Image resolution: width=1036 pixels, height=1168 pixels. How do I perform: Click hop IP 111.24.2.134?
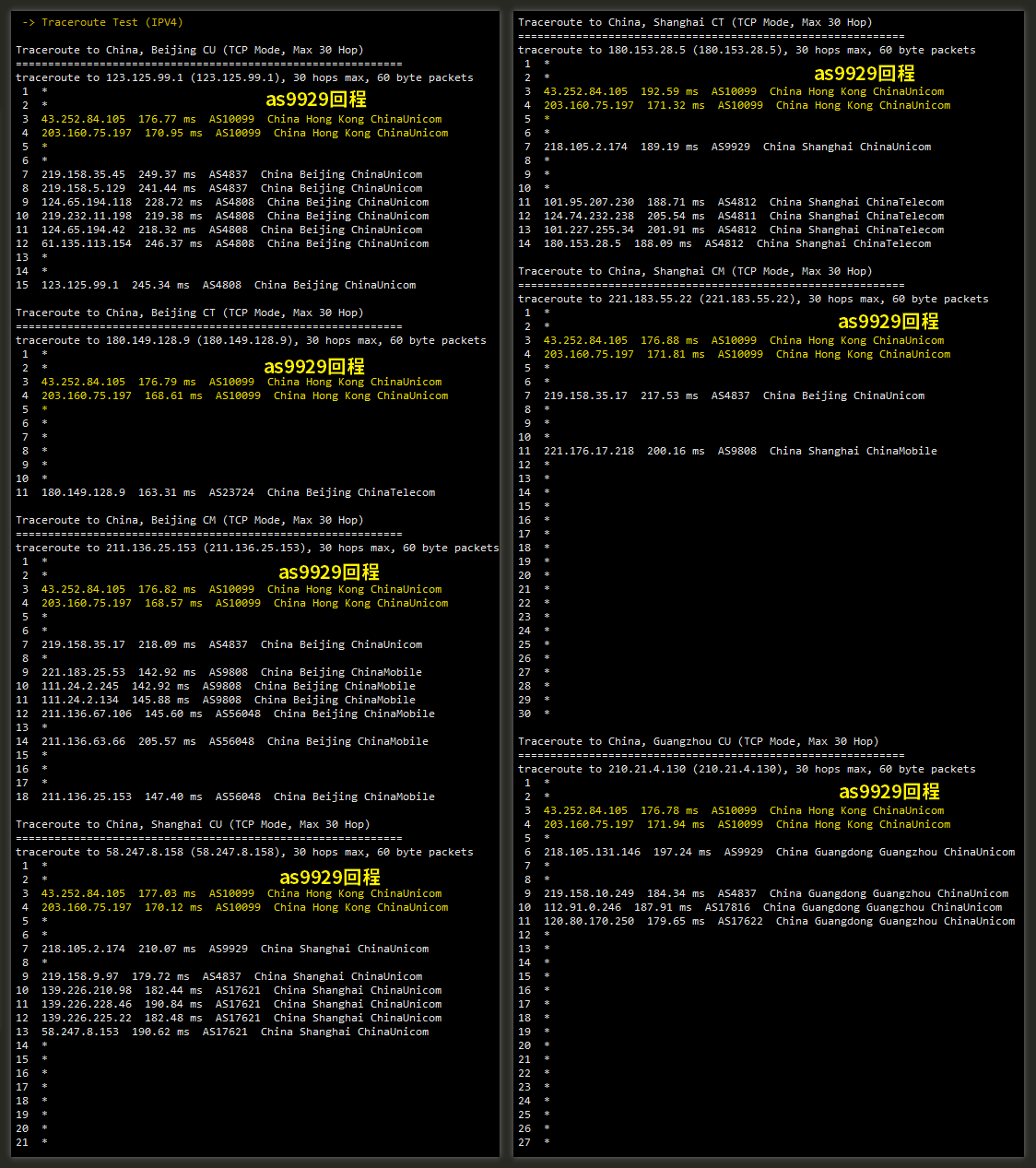pos(80,700)
